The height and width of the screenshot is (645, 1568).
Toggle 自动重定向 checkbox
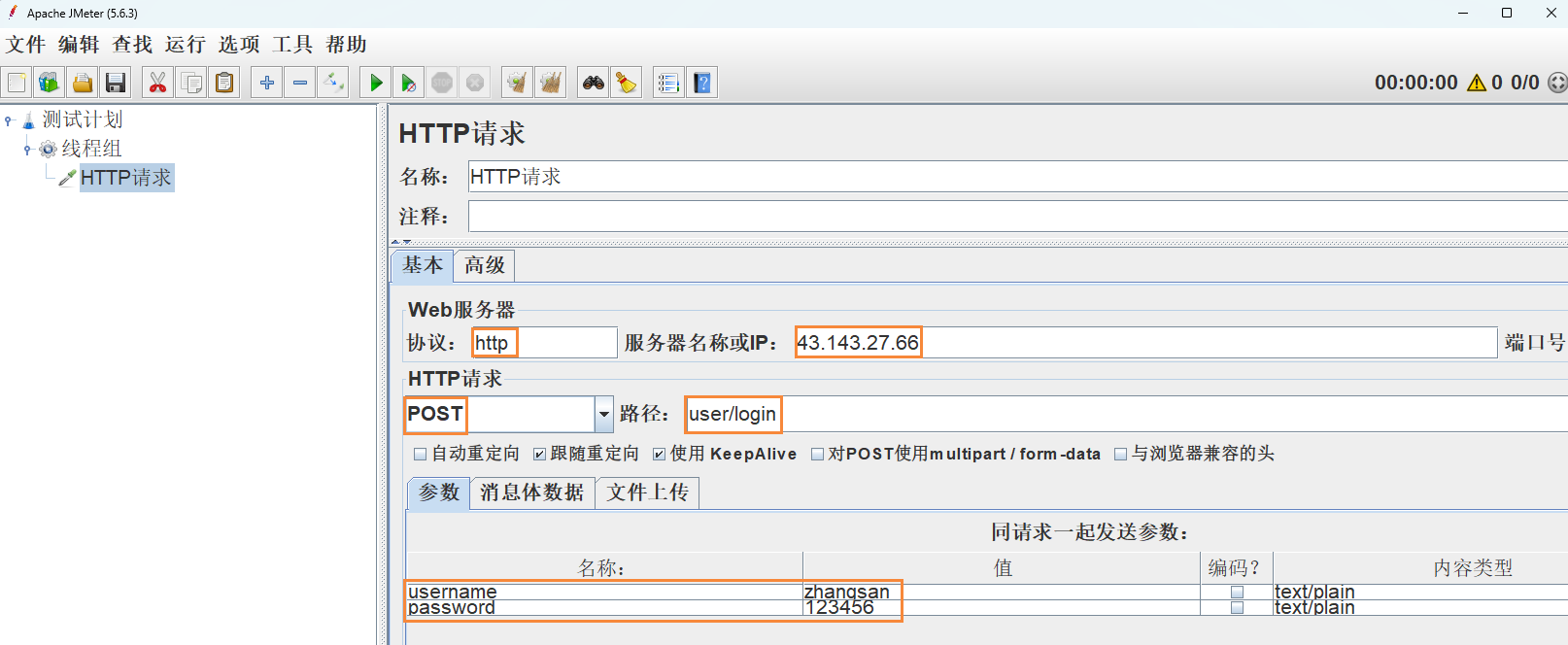pos(421,454)
